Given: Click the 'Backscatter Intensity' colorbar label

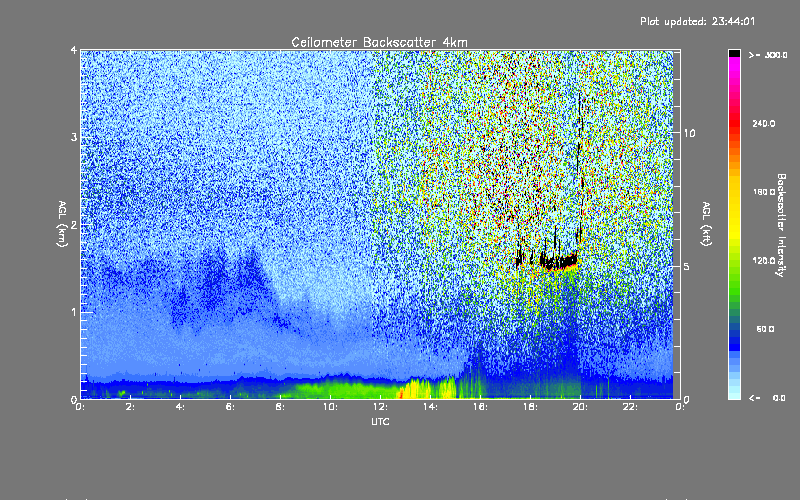Looking at the screenshot, I should [x=781, y=225].
